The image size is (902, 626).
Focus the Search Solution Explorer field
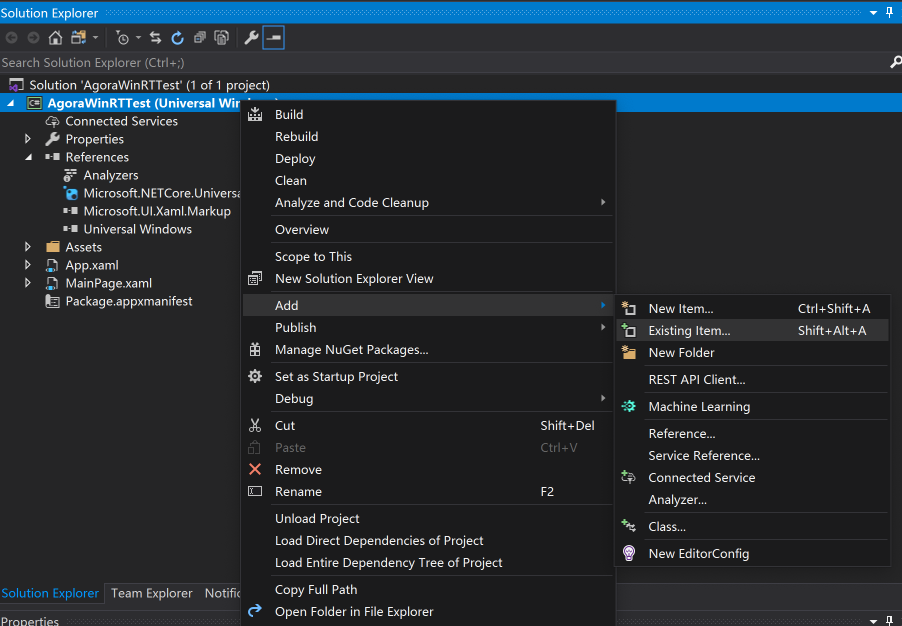(x=443, y=62)
